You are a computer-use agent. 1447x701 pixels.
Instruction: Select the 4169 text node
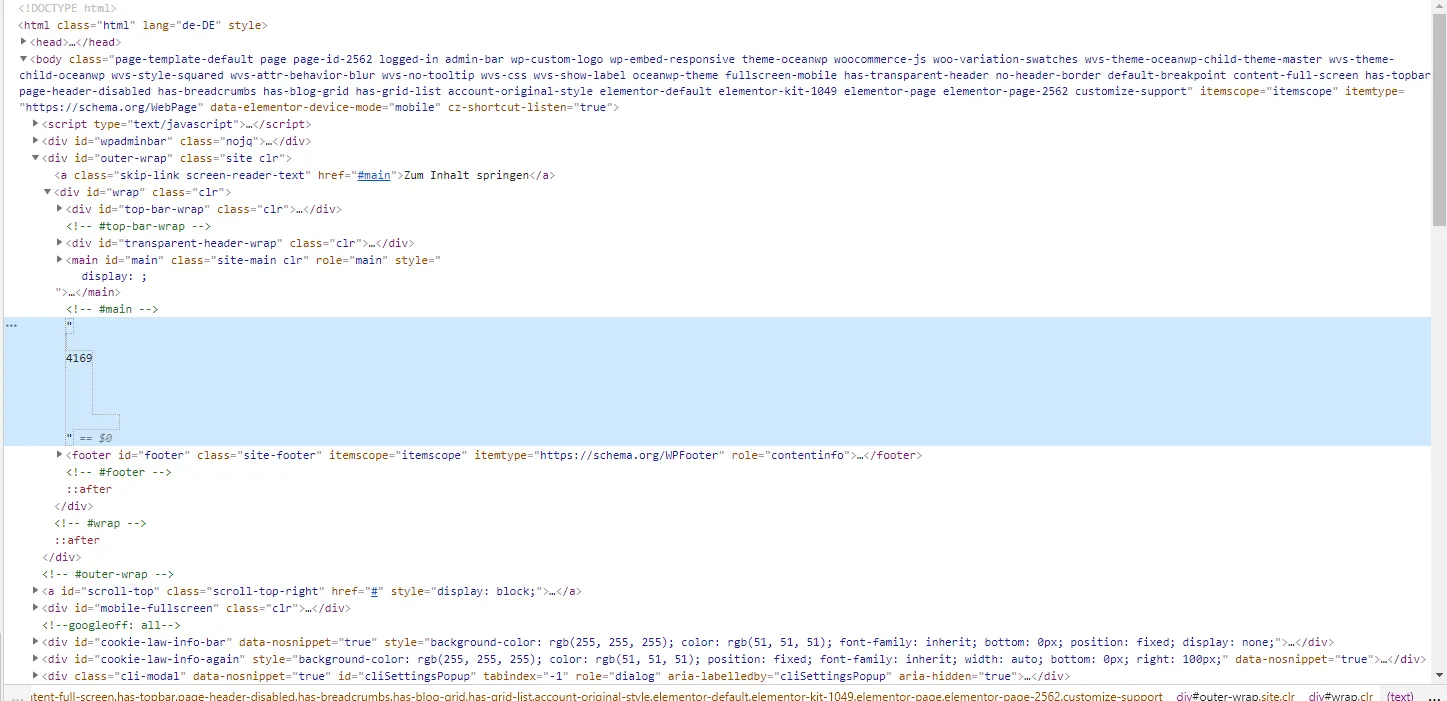pos(79,358)
